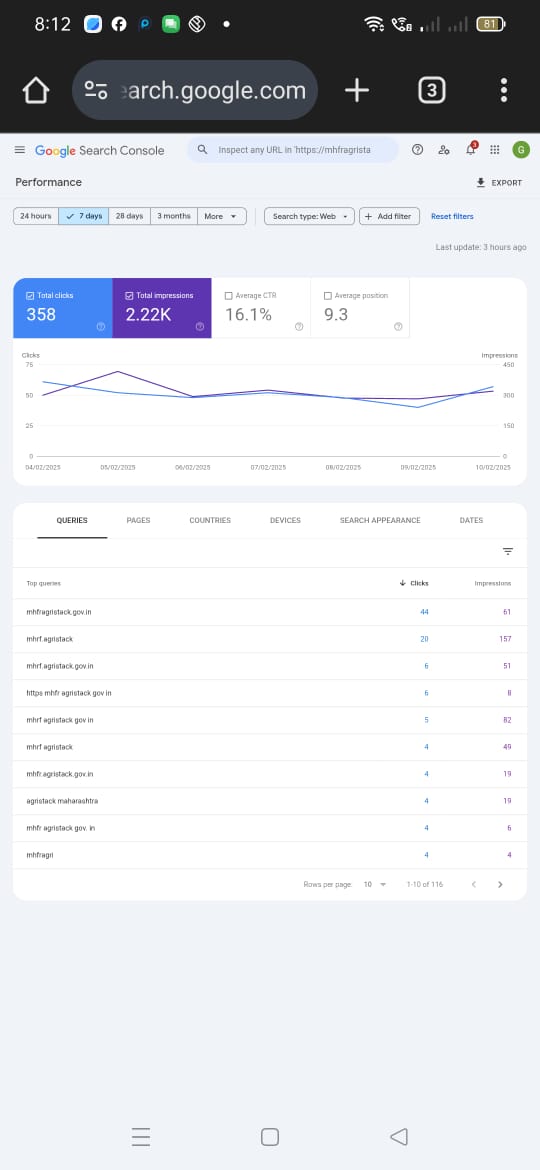The width and height of the screenshot is (540, 1170).
Task: Enable the Average position checkbox
Action: click(327, 295)
